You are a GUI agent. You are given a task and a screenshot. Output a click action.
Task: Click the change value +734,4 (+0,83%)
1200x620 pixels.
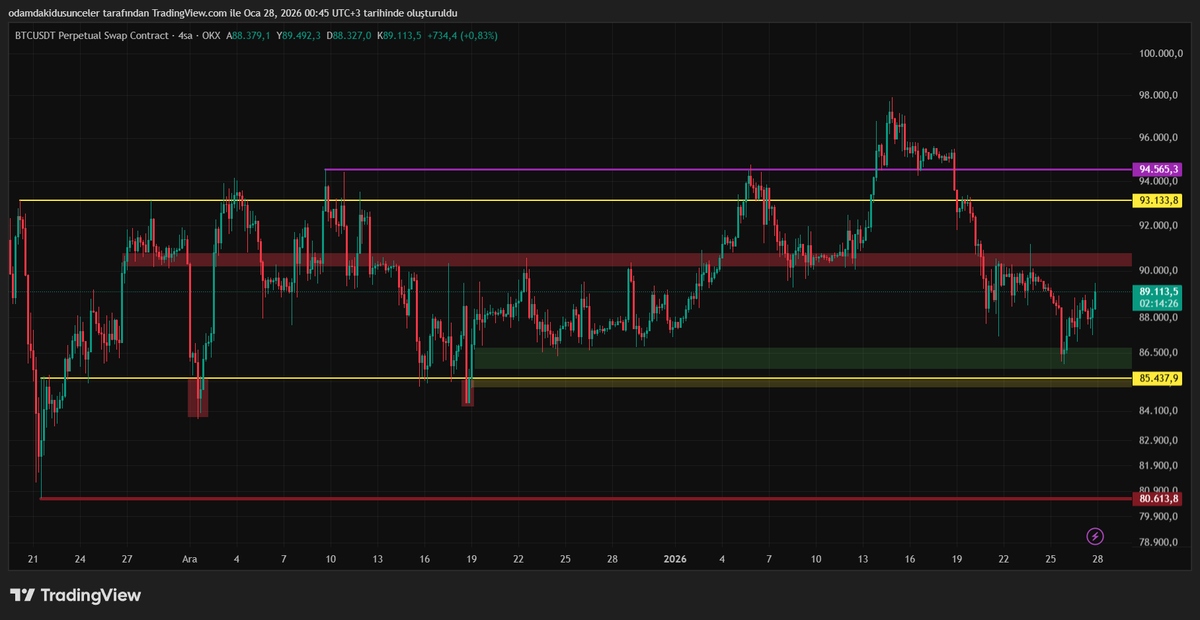pos(462,35)
